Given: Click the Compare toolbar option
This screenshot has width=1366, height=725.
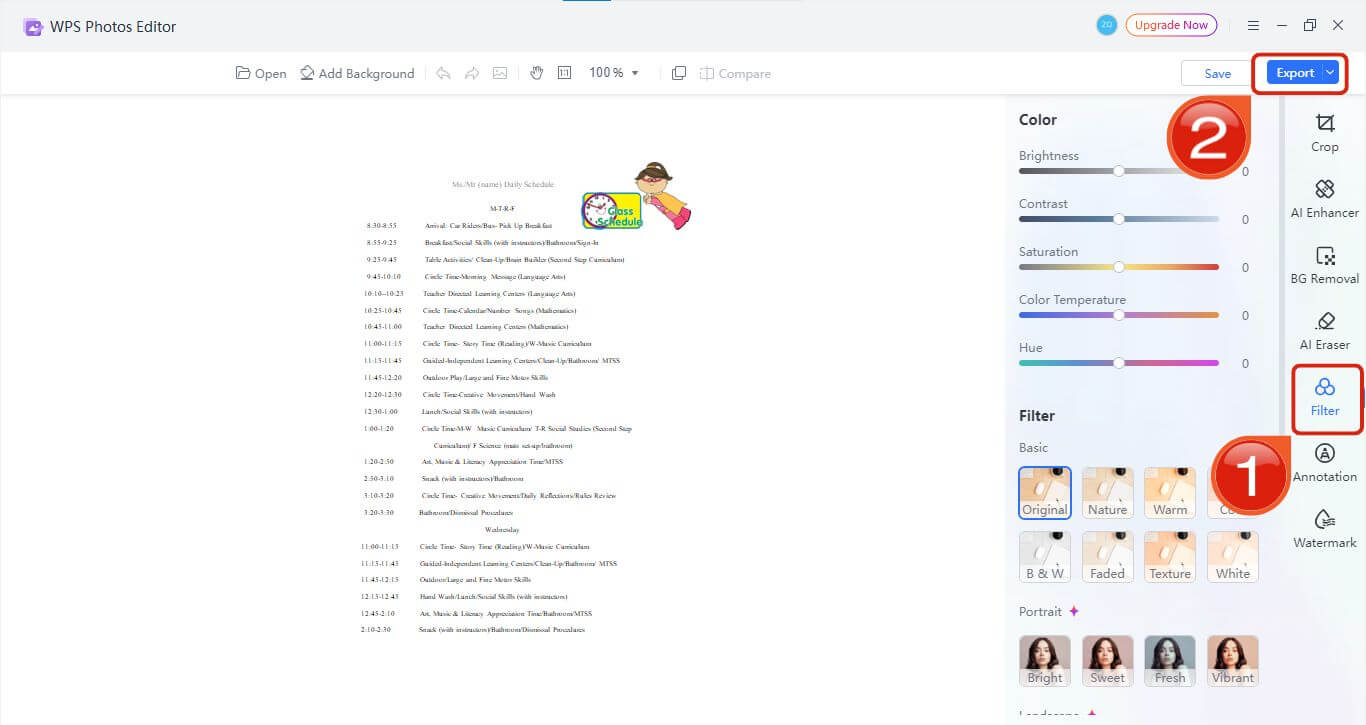Looking at the screenshot, I should point(735,73).
